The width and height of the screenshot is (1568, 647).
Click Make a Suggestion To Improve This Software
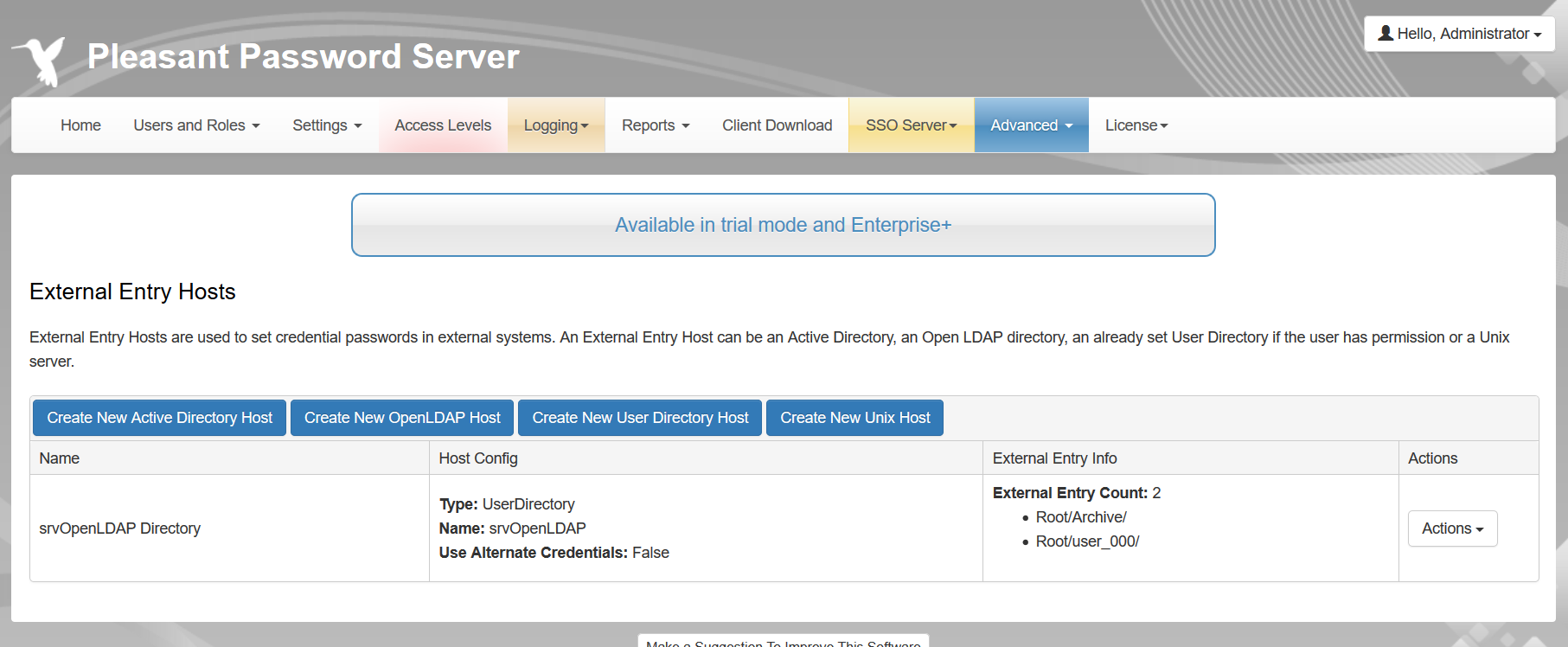point(784,642)
